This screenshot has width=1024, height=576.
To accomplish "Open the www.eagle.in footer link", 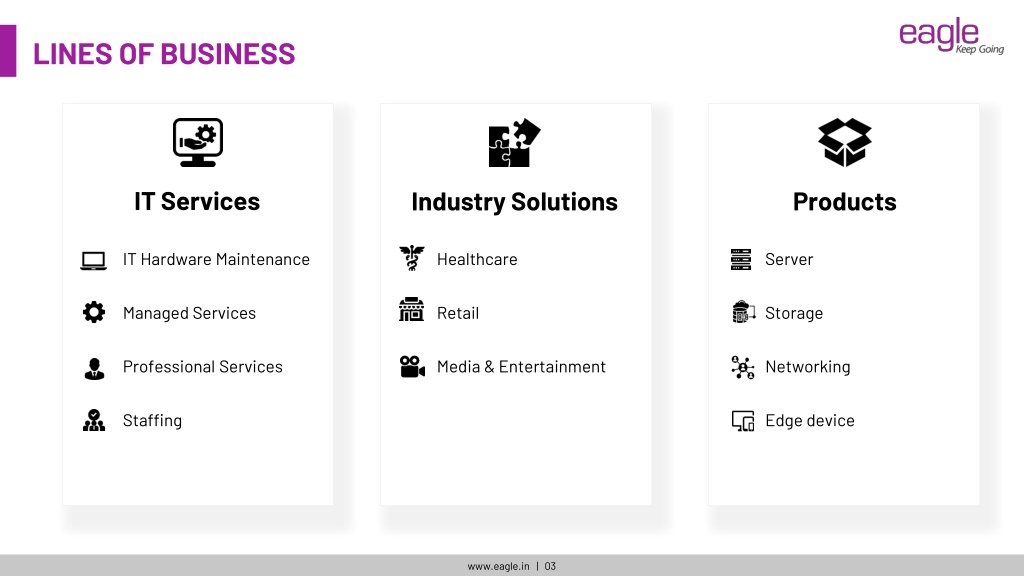I will pos(498,566).
